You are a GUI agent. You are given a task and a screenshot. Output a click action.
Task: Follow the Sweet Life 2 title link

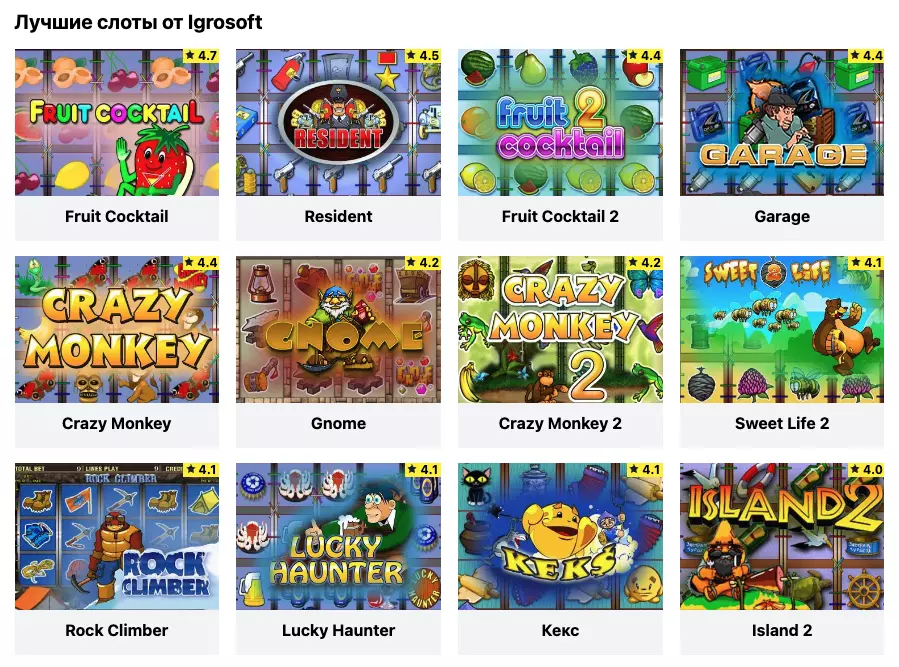click(782, 423)
